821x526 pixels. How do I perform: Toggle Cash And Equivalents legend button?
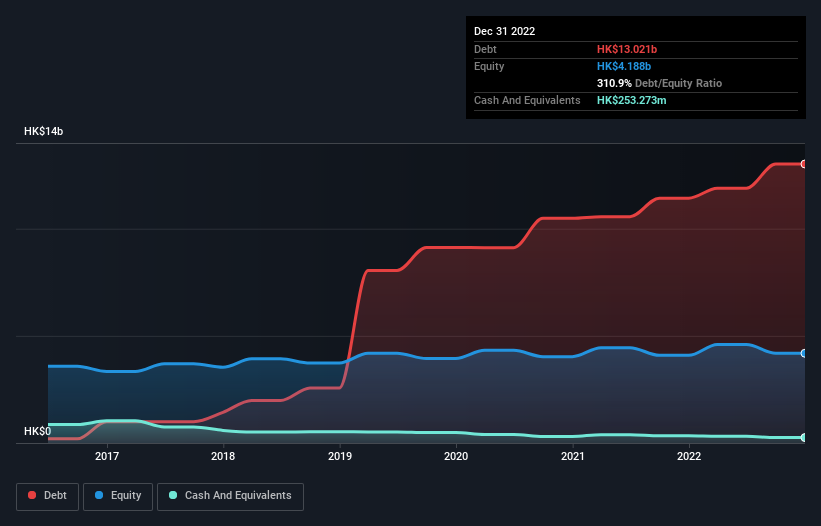[x=230, y=496]
